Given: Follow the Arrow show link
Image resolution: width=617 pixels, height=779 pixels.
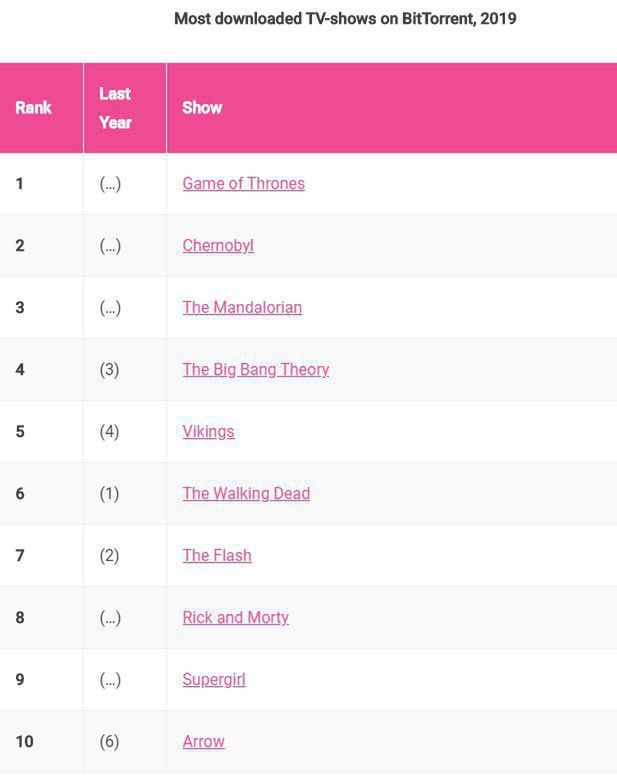Looking at the screenshot, I should pyautogui.click(x=203, y=742).
